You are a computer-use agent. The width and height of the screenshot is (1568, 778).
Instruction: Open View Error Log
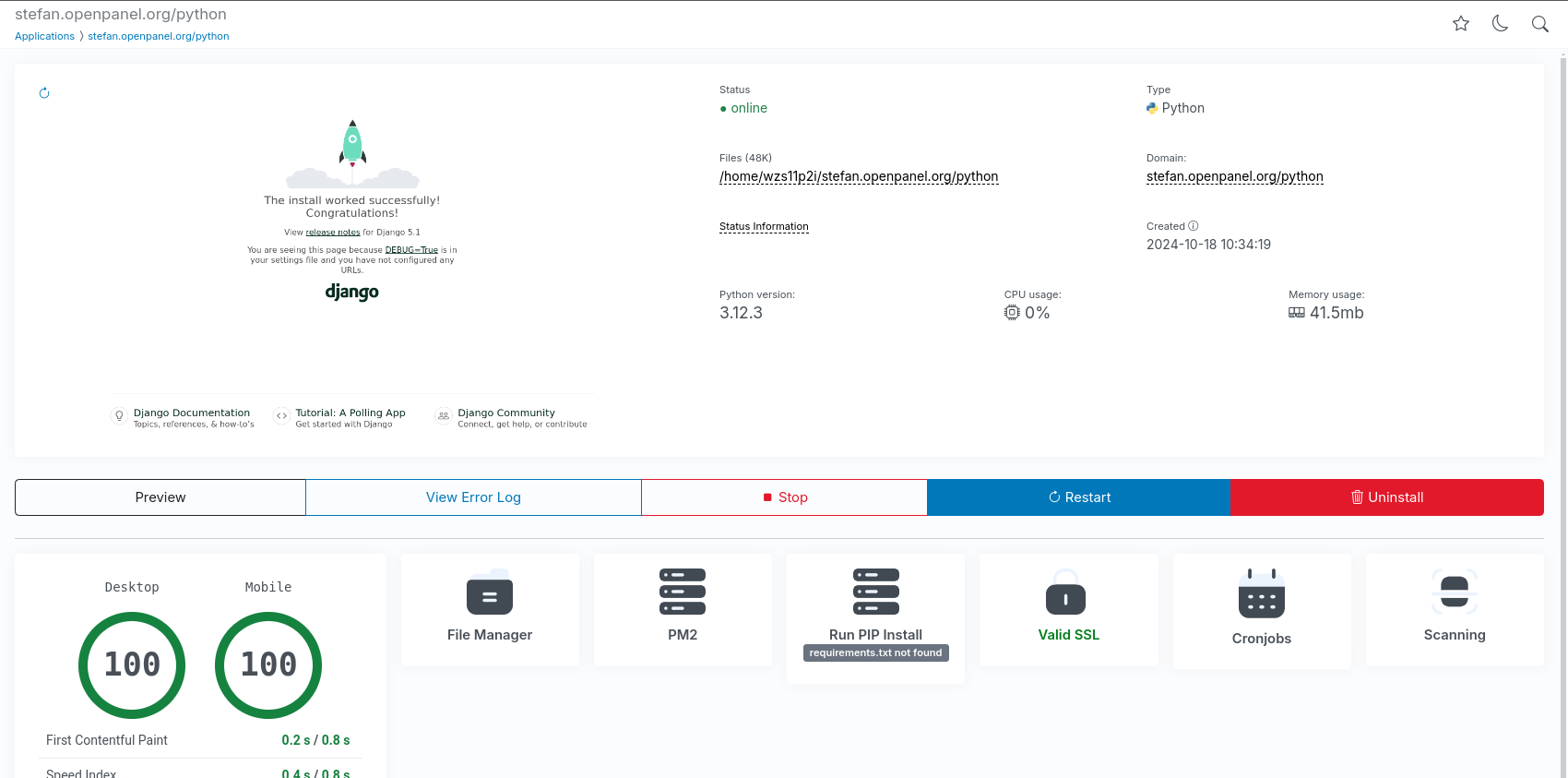point(473,497)
